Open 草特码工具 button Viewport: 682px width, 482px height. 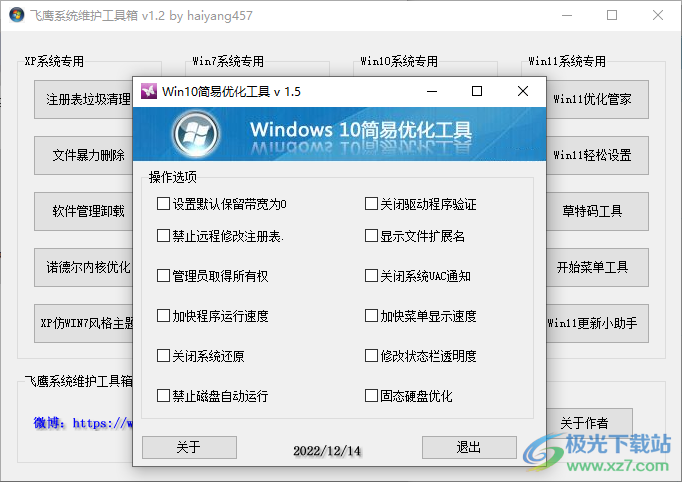pos(597,211)
